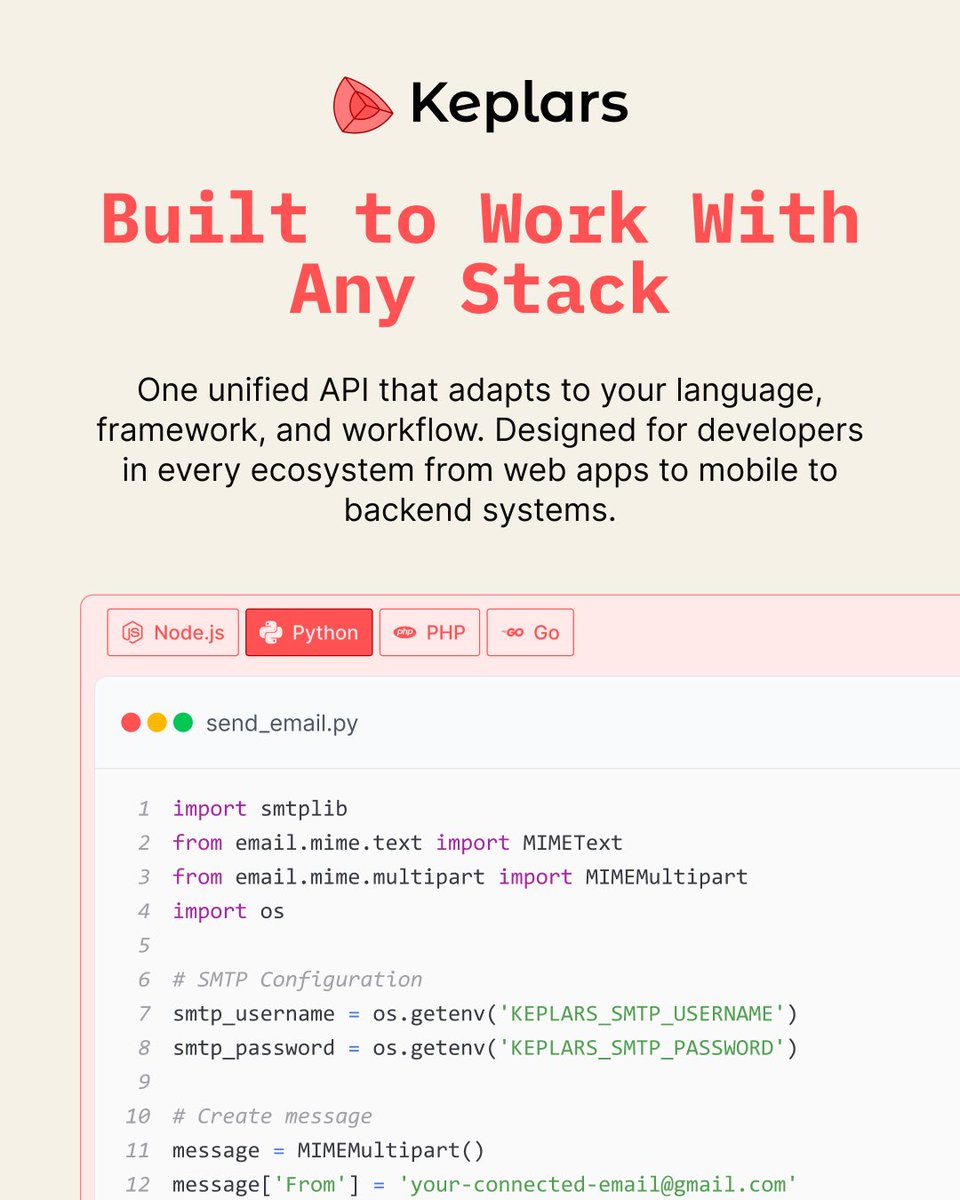960x1200 pixels.
Task: Click the red window dot in code editor
Action: (131, 722)
